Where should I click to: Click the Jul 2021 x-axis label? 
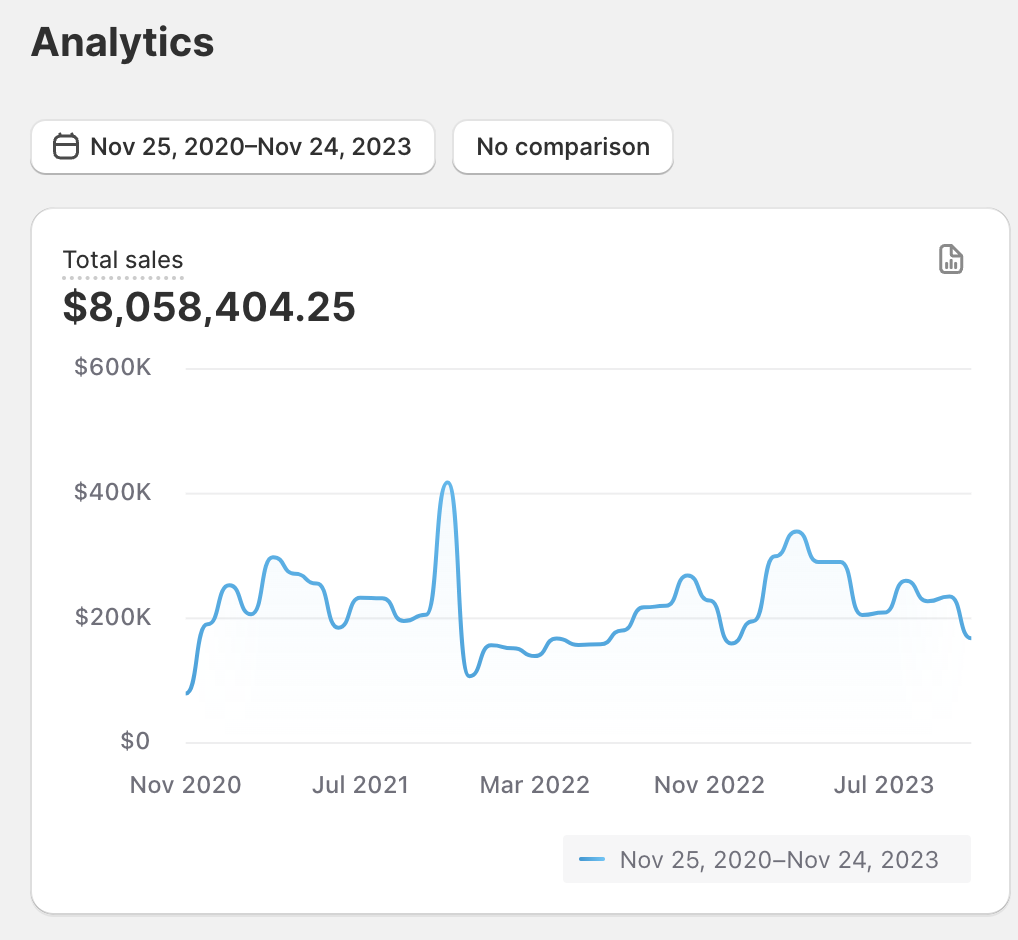click(x=360, y=785)
